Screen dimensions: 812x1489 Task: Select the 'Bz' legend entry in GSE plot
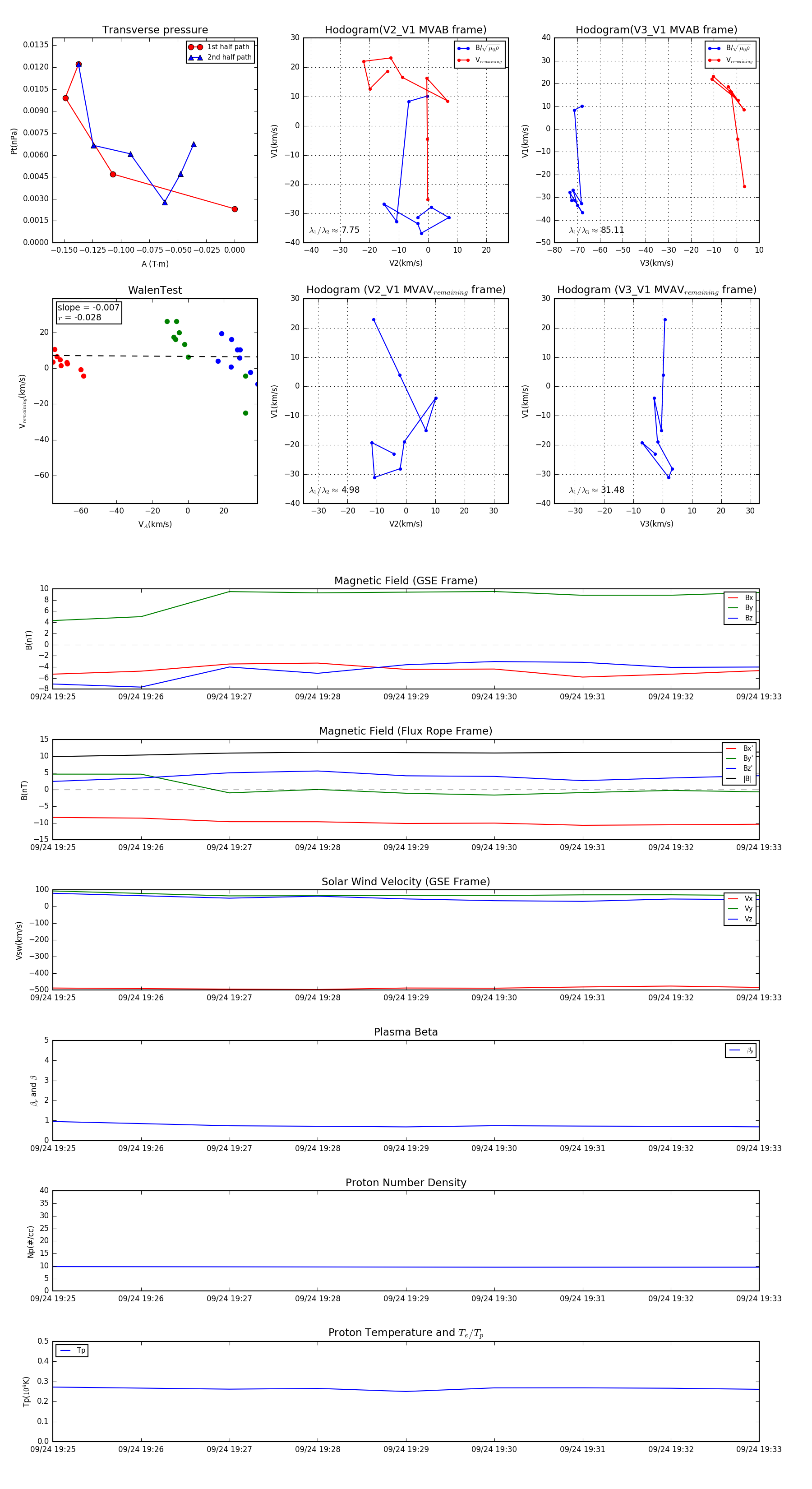pyautogui.click(x=740, y=618)
